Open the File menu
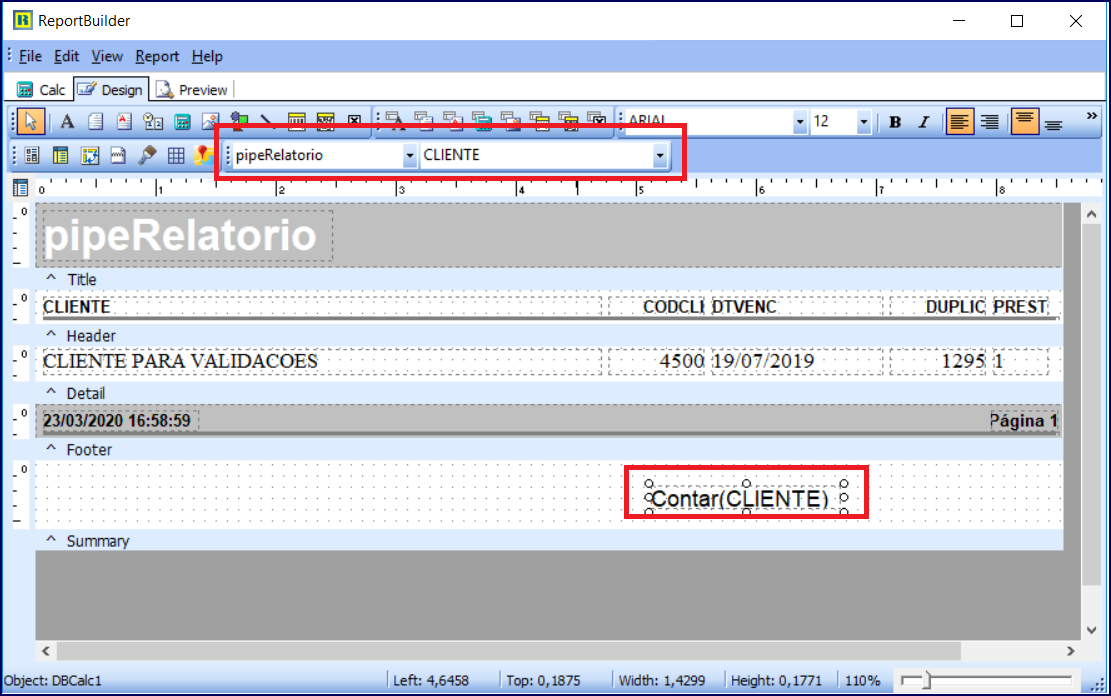The width and height of the screenshot is (1111, 696). pos(30,56)
